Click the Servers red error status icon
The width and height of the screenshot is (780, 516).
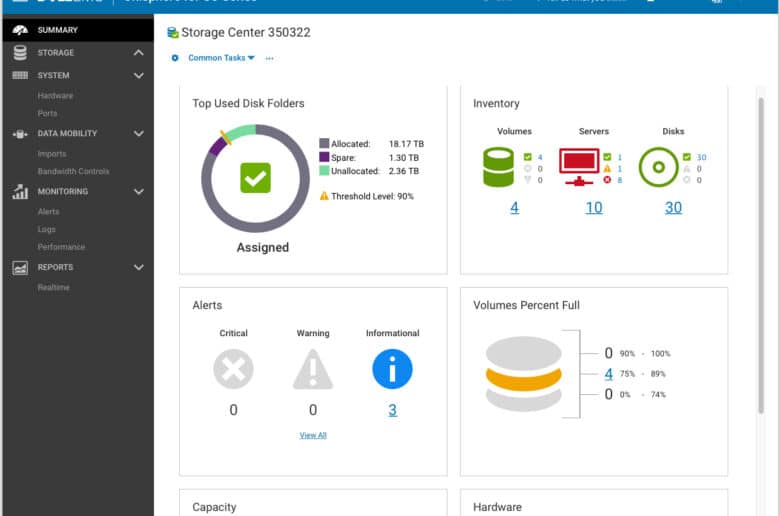pyautogui.click(x=607, y=180)
